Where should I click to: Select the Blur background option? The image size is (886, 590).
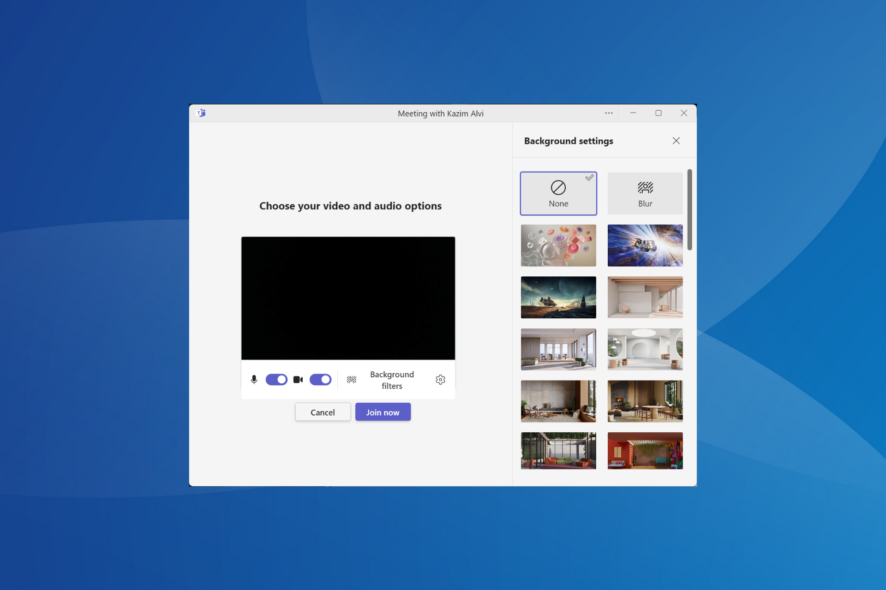645,193
